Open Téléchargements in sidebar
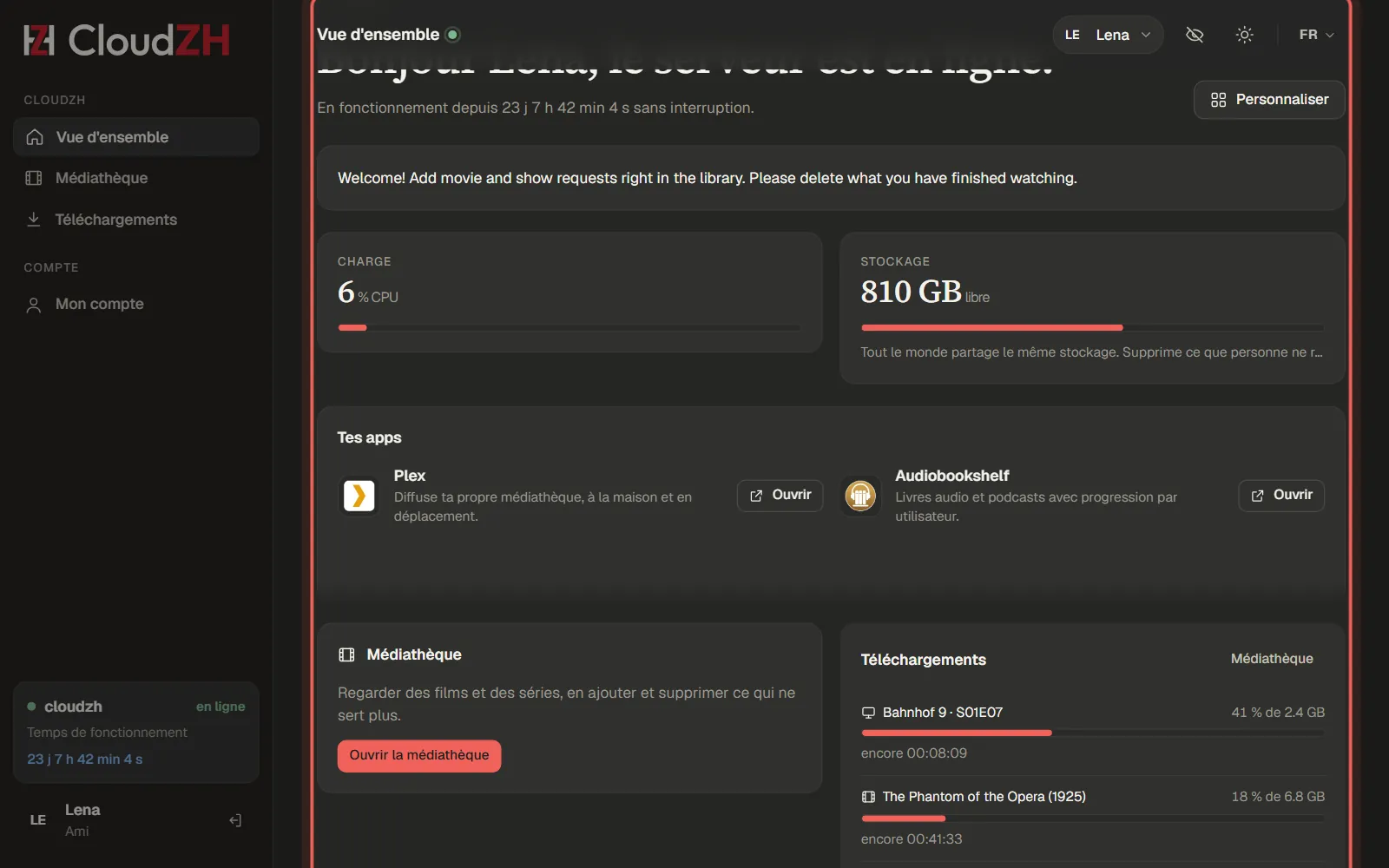 [136, 220]
